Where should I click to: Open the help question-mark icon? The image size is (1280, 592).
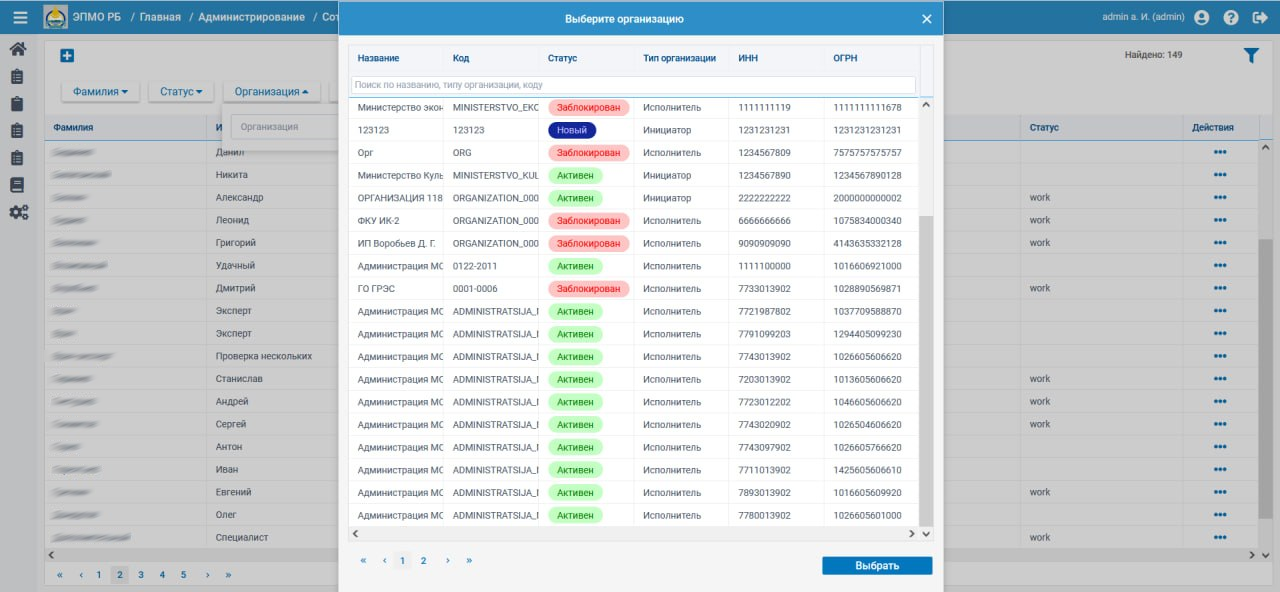pos(1231,18)
